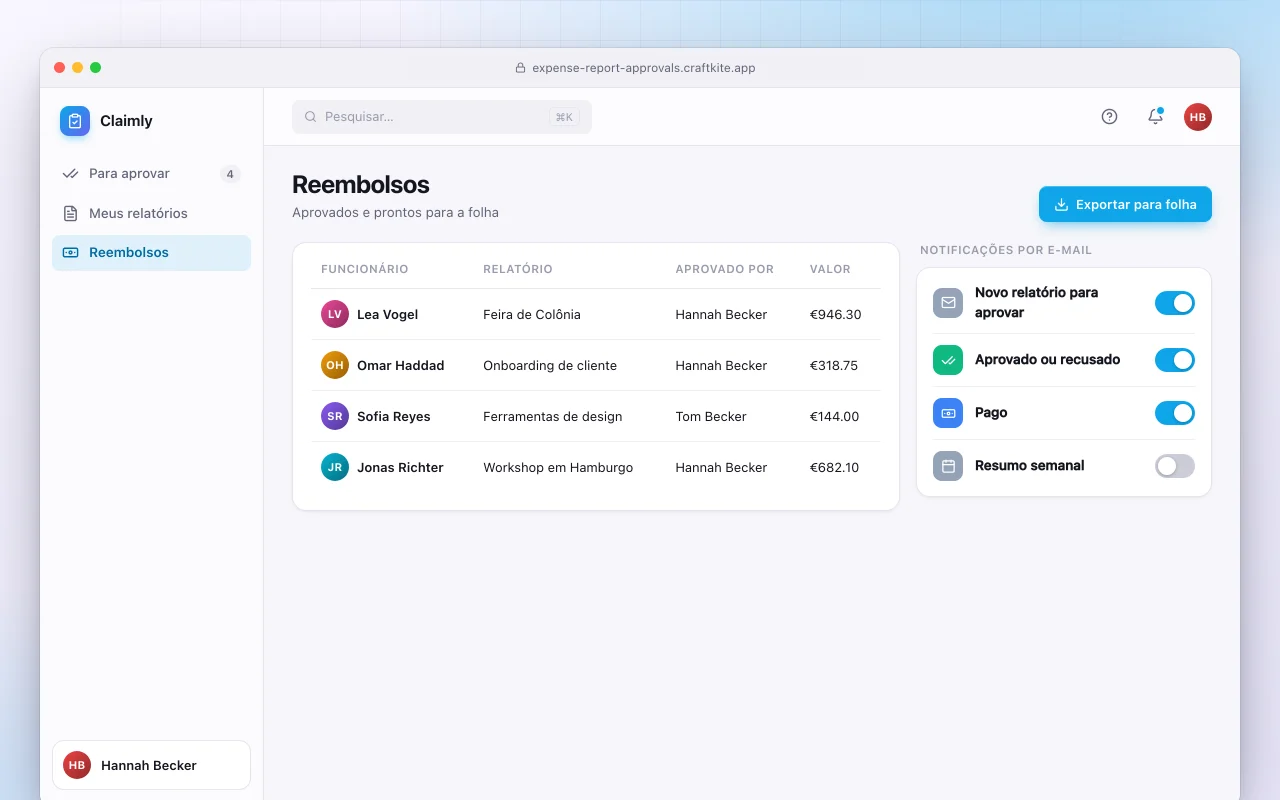Click the calendar Resumo semanal icon
Viewport: 1280px width, 800px height.
pos(948,466)
